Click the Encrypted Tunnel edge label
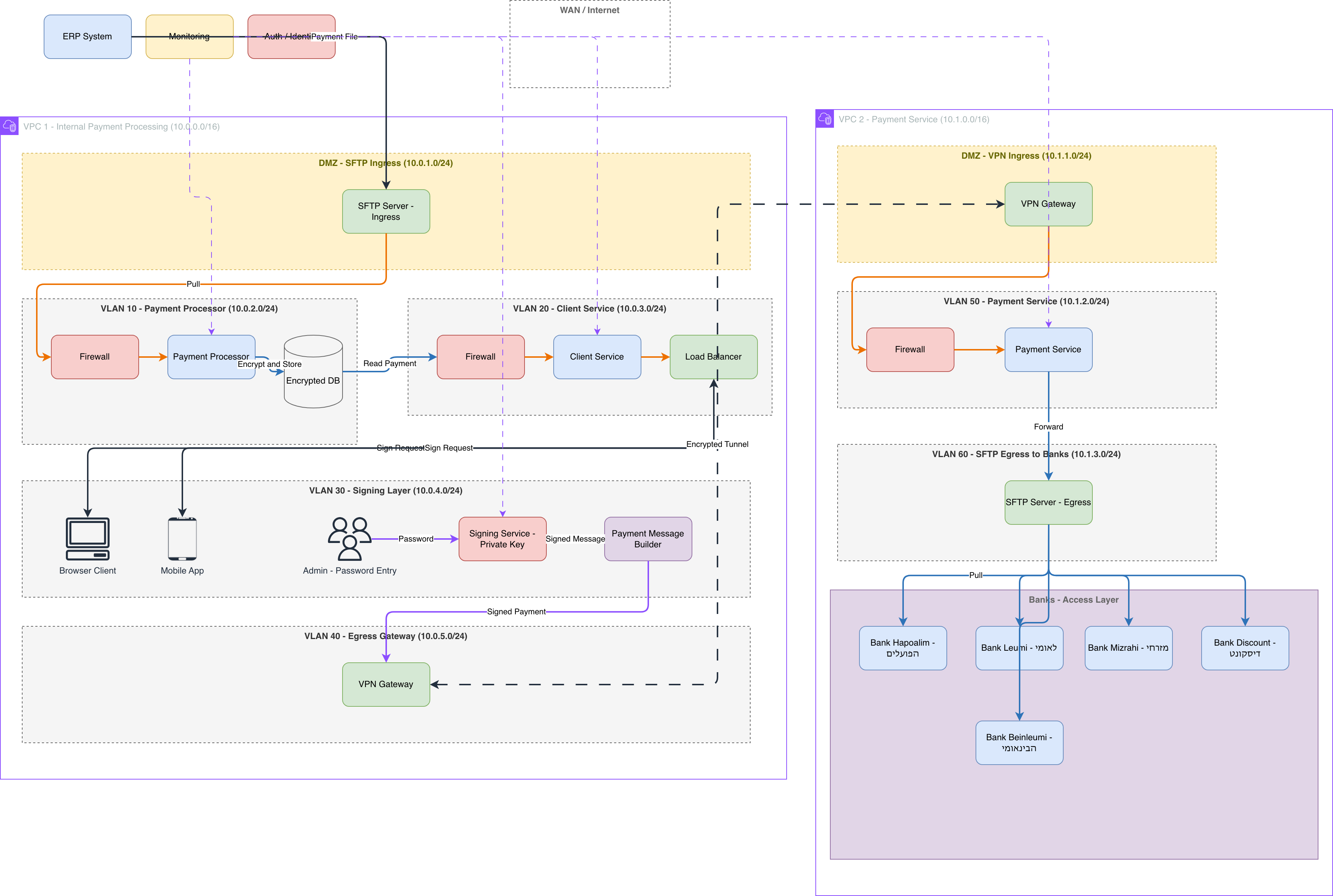Screen dimensions: 1333x896 [x=717, y=444]
